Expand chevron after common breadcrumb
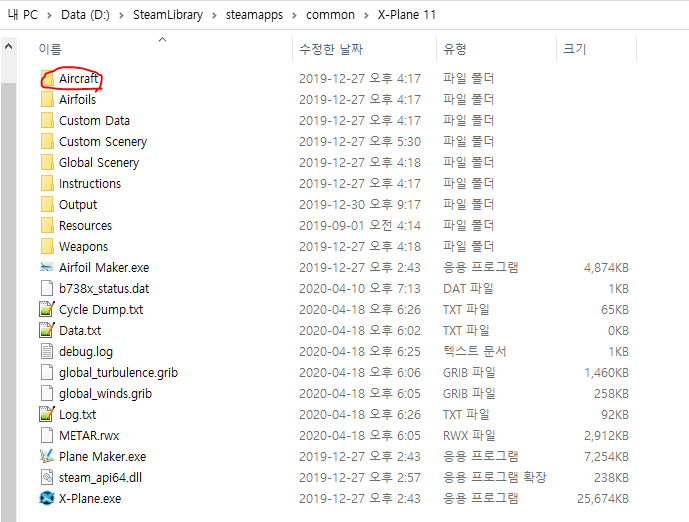 pyautogui.click(x=366, y=16)
